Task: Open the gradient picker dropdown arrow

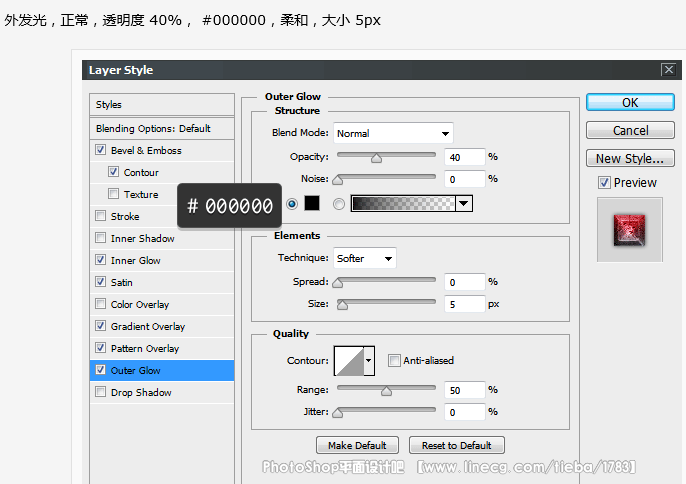Action: [463, 204]
